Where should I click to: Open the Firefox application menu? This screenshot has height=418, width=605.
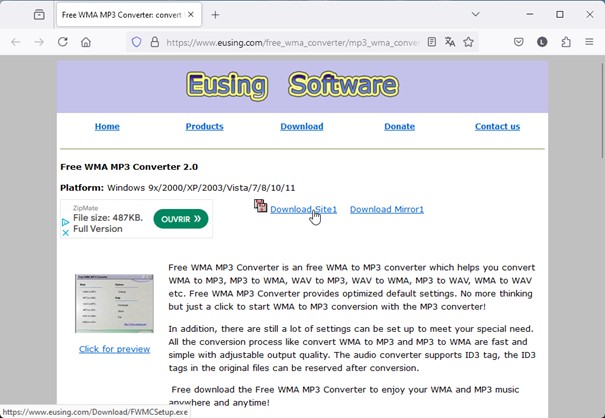coord(589,42)
